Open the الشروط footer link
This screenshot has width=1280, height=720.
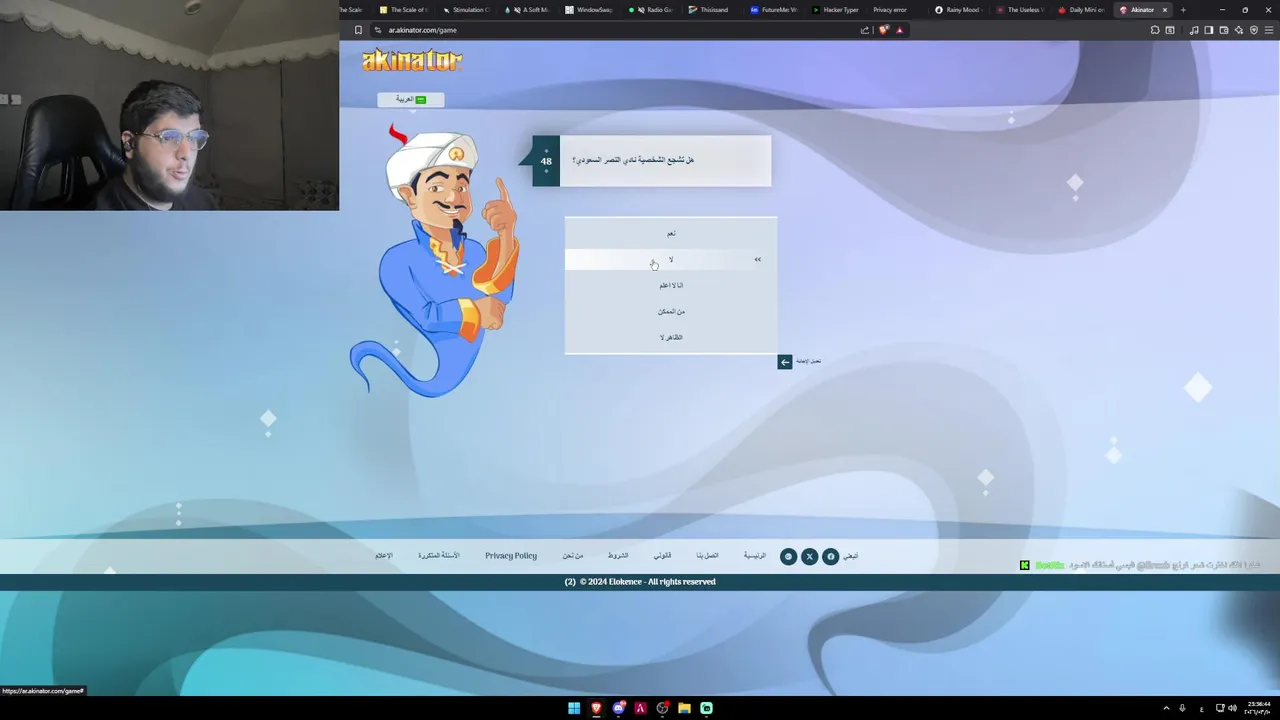click(x=618, y=556)
